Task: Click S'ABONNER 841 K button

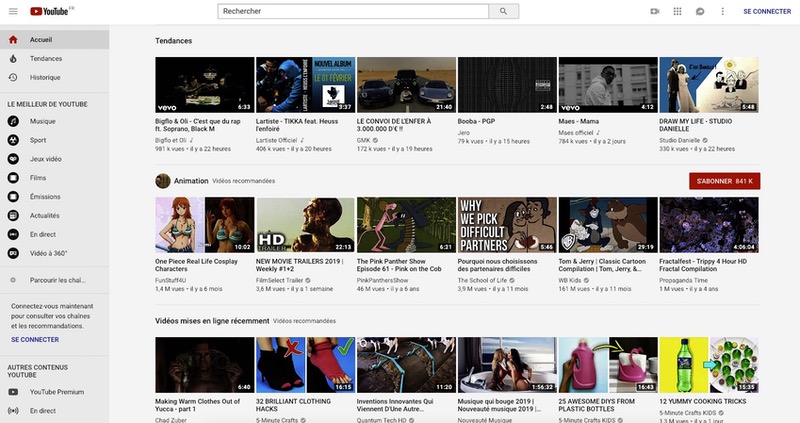Action: 724,181
